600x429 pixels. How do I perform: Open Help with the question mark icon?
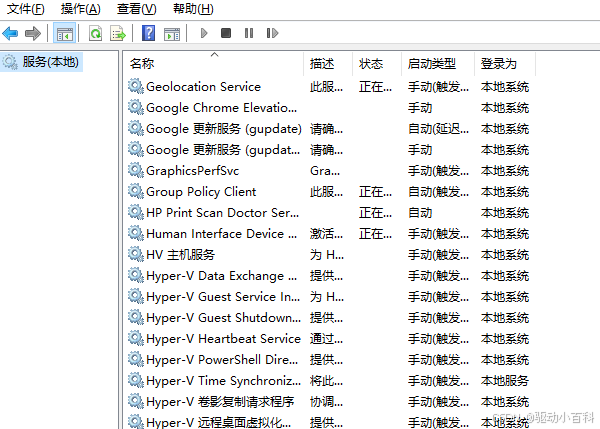click(148, 33)
